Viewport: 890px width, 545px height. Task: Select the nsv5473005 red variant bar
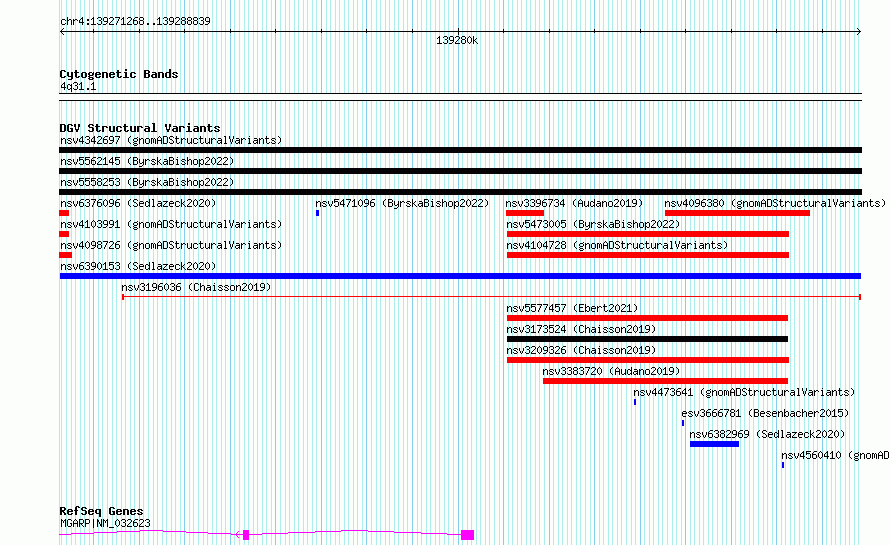tap(648, 234)
